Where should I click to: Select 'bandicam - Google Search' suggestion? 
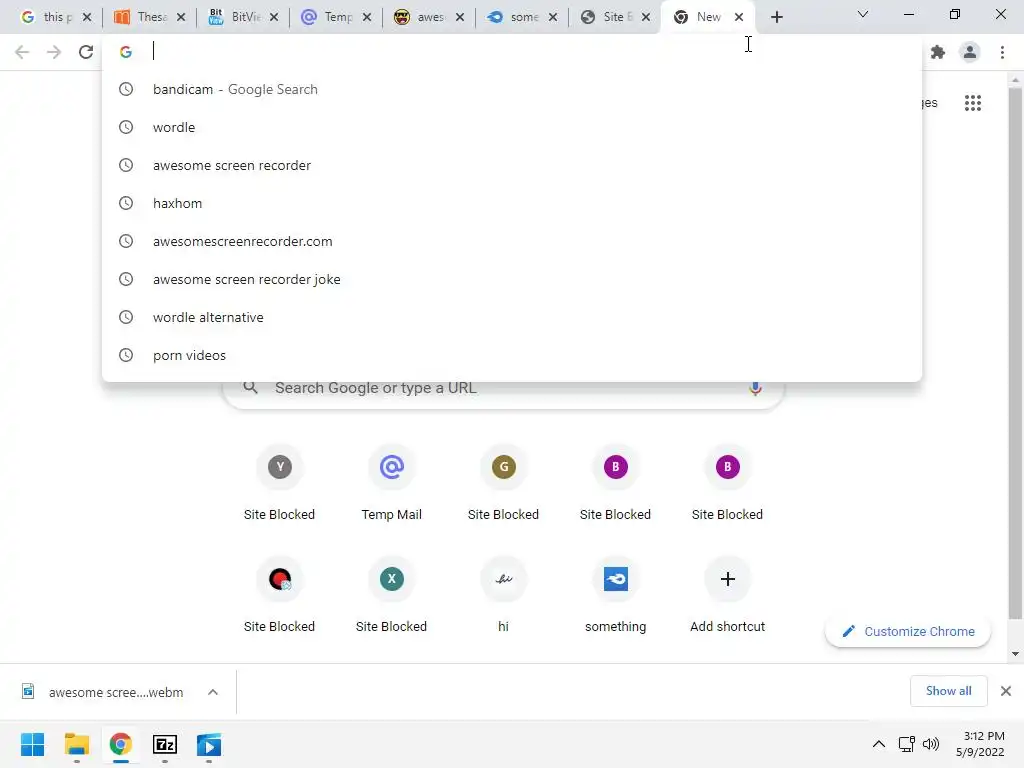512,89
